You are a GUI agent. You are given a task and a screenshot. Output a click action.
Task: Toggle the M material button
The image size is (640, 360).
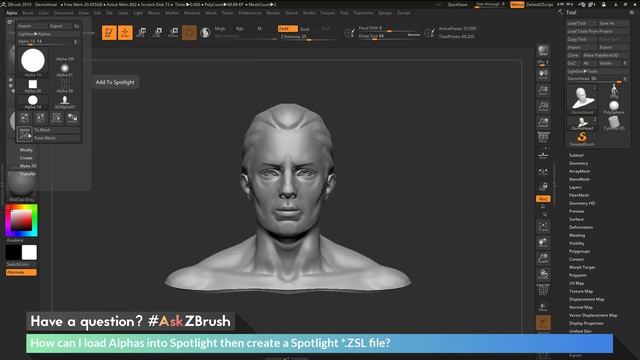coord(260,29)
